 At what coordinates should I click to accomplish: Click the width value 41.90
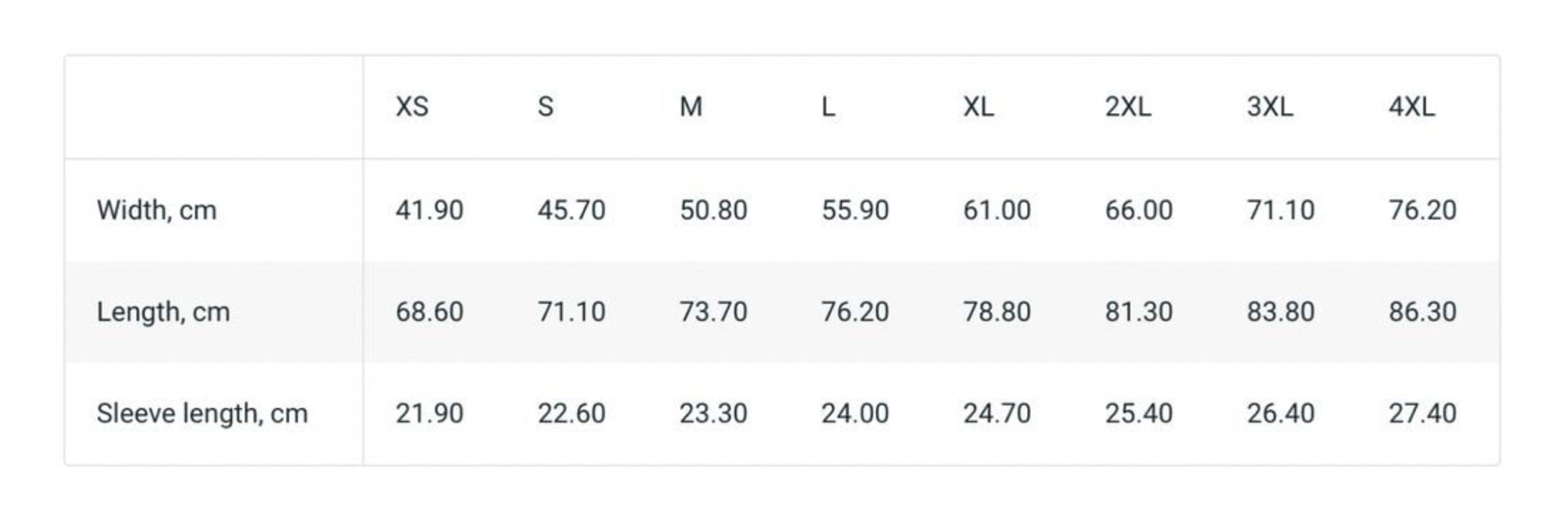(x=429, y=210)
